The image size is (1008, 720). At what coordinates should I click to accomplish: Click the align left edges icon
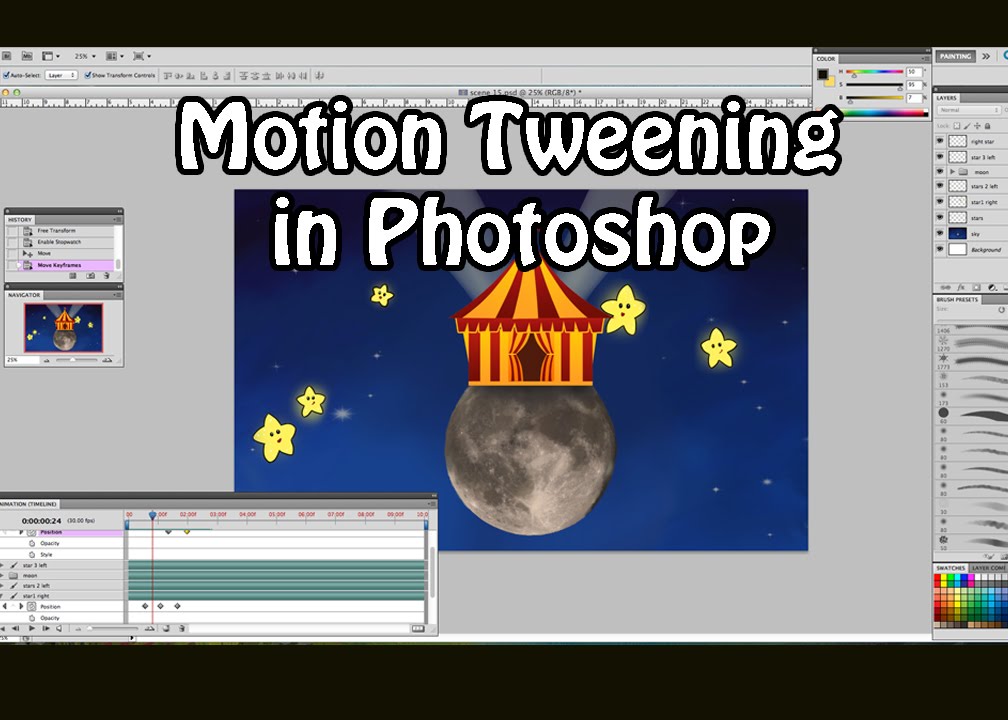(204, 76)
